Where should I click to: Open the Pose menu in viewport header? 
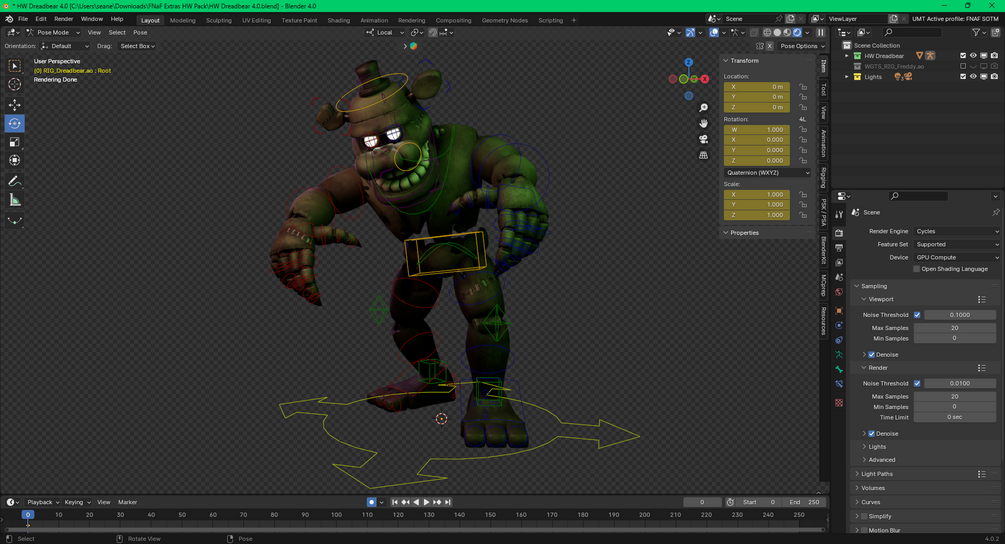140,32
